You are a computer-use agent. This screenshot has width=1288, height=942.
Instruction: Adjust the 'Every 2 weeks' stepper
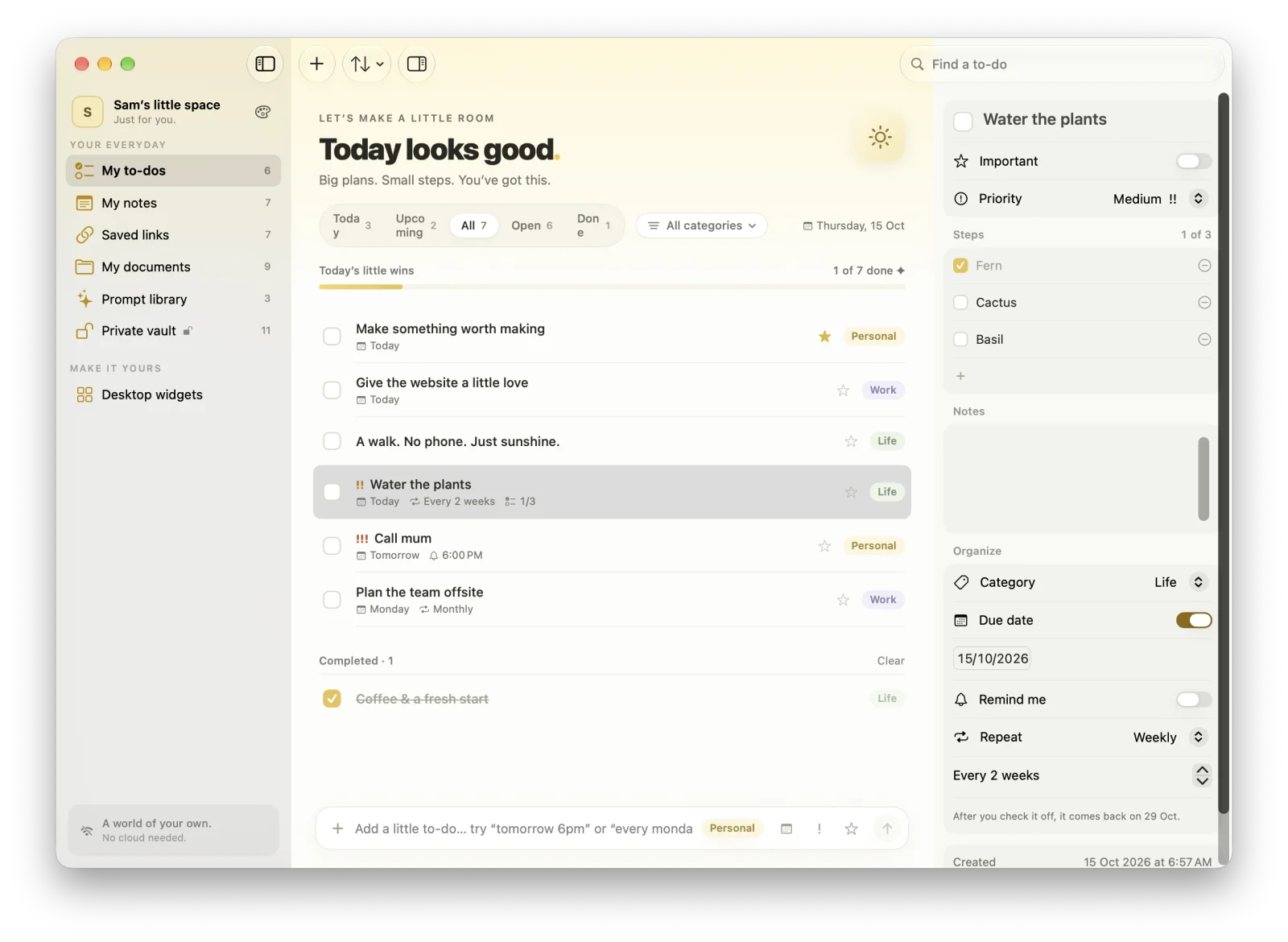[1202, 775]
